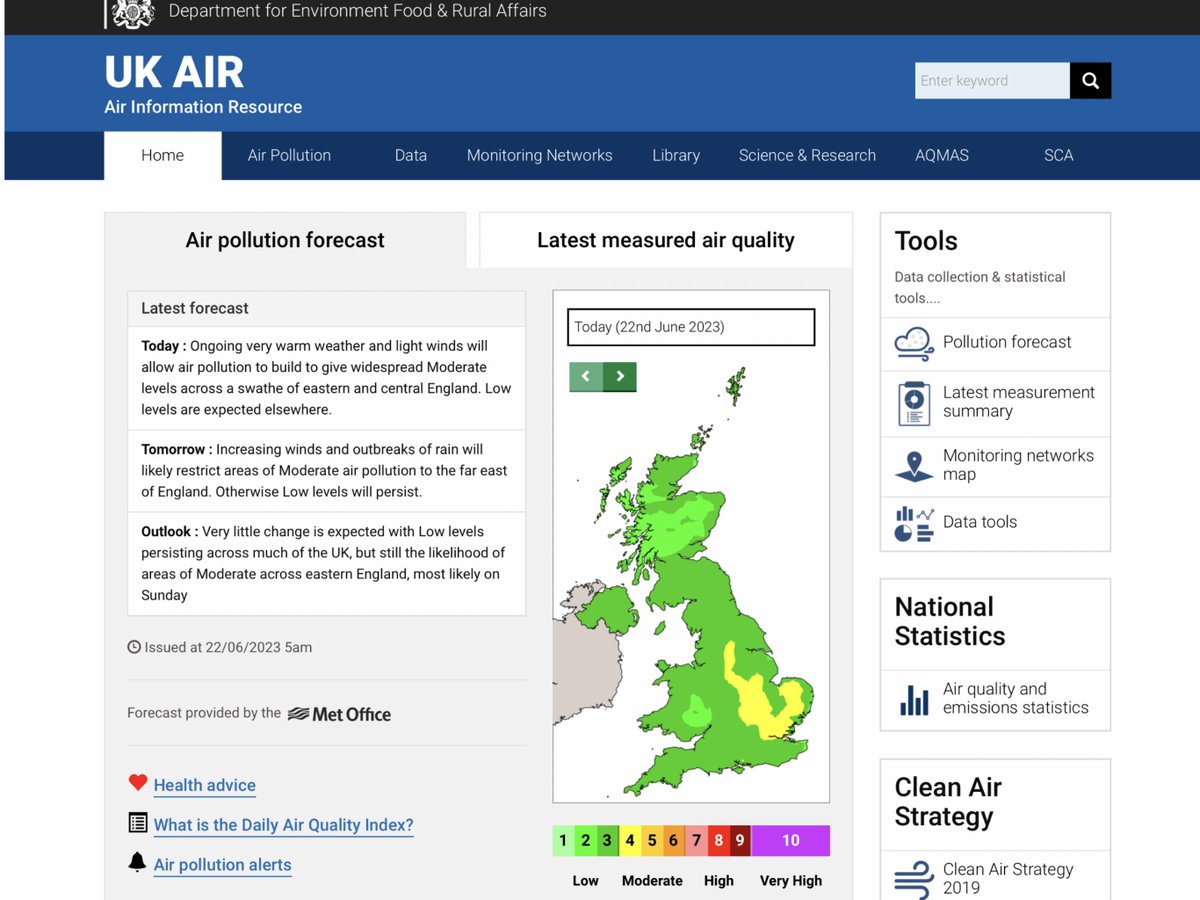Open What is the Daily Air Quality Index?
Viewport: 1200px width, 900px height.
tap(283, 824)
